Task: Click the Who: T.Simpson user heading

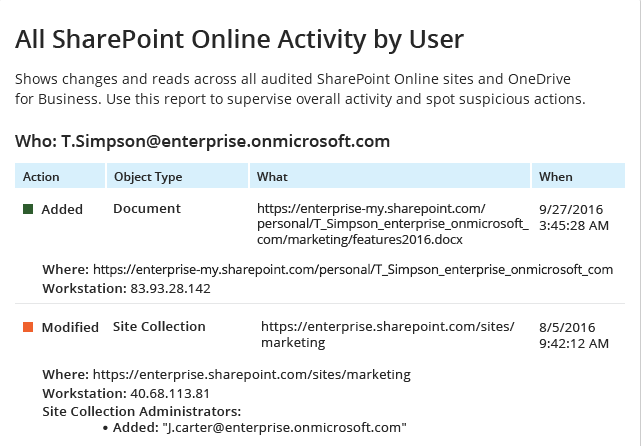Action: (202, 141)
